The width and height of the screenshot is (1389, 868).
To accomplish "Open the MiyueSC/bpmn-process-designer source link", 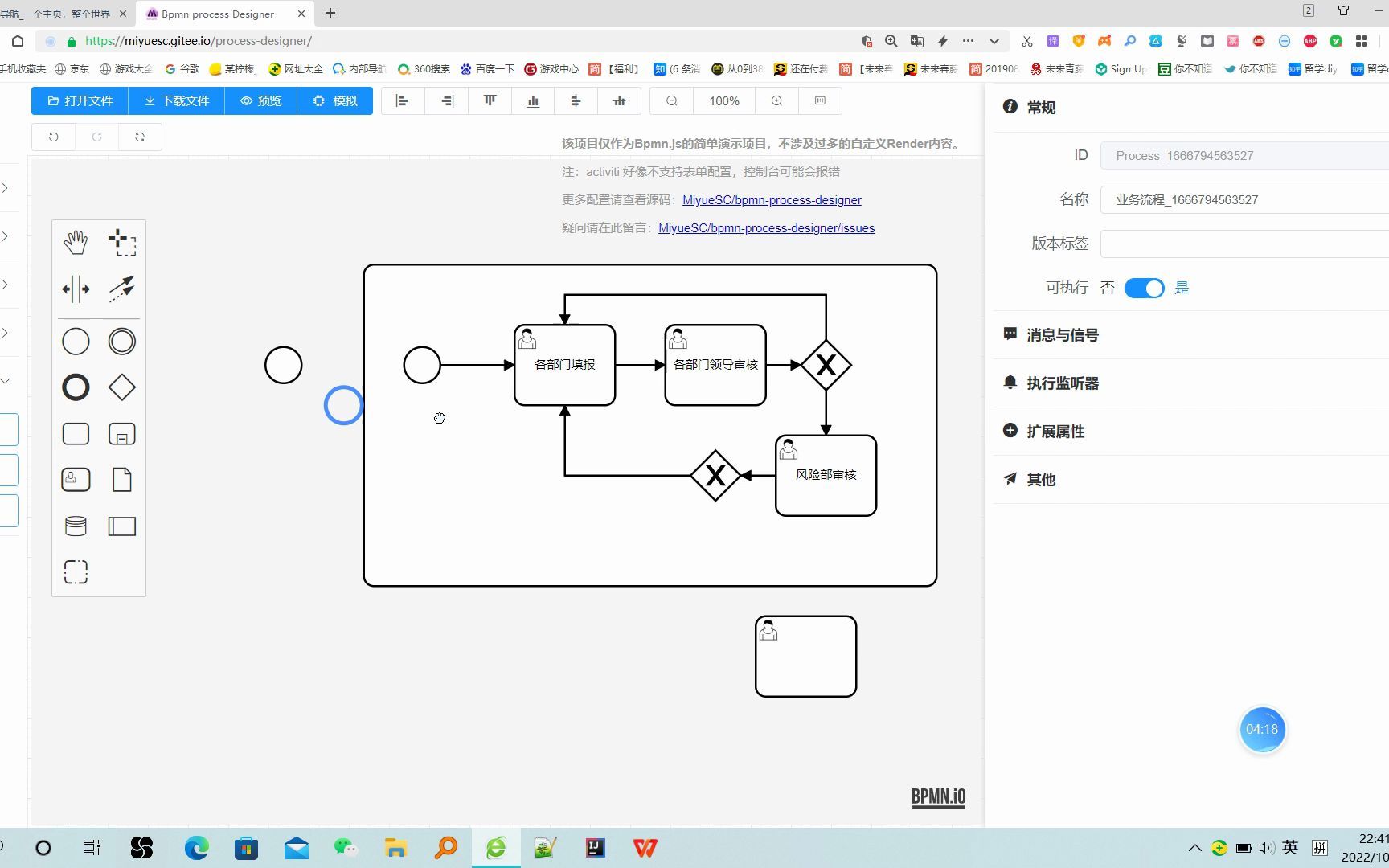I will (772, 199).
